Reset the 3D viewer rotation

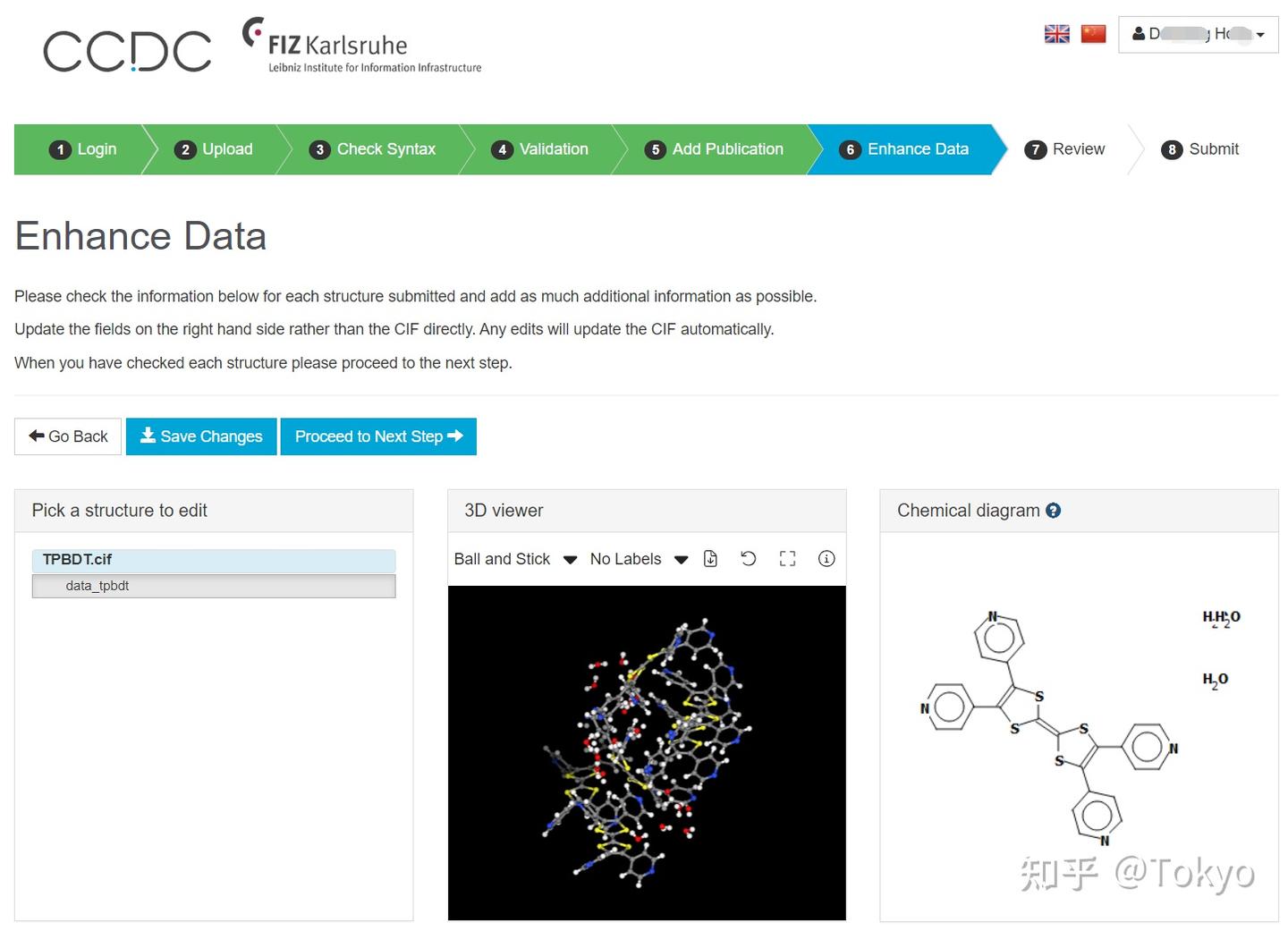click(x=749, y=559)
